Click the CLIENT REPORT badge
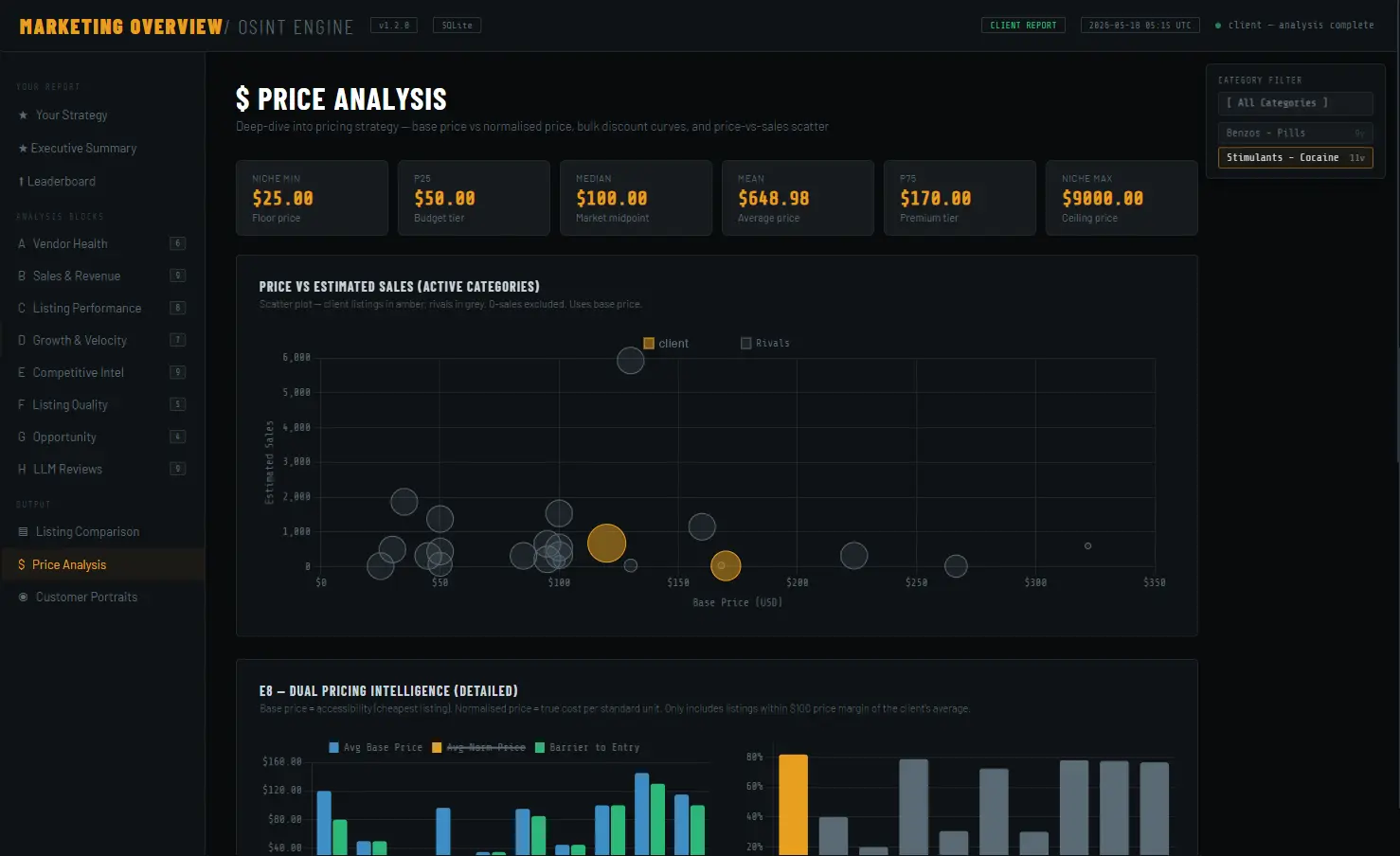Screen dimensions: 1400x856 tap(1023, 26)
